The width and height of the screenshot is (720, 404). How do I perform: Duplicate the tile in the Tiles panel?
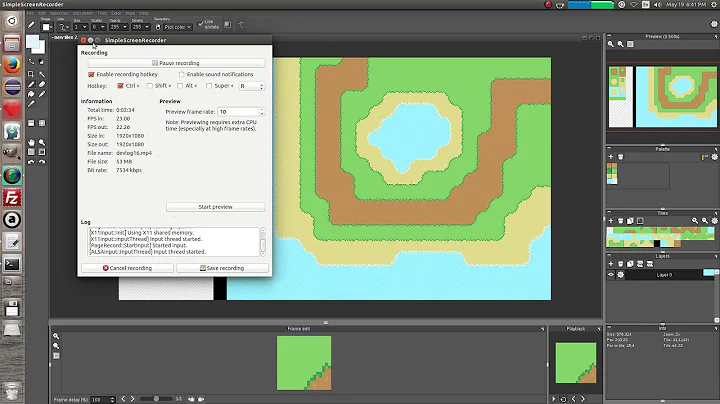(630, 221)
